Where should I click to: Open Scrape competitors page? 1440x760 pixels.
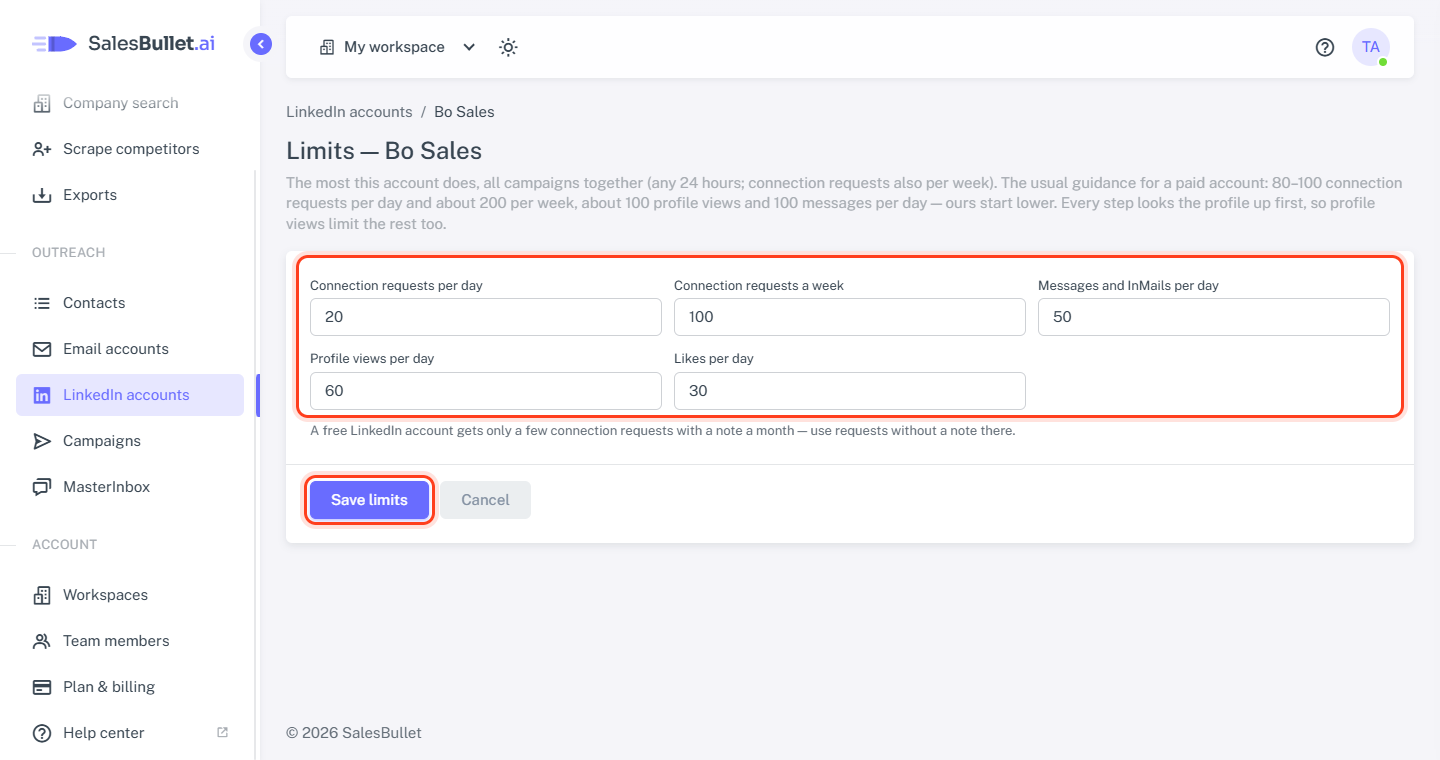click(130, 149)
